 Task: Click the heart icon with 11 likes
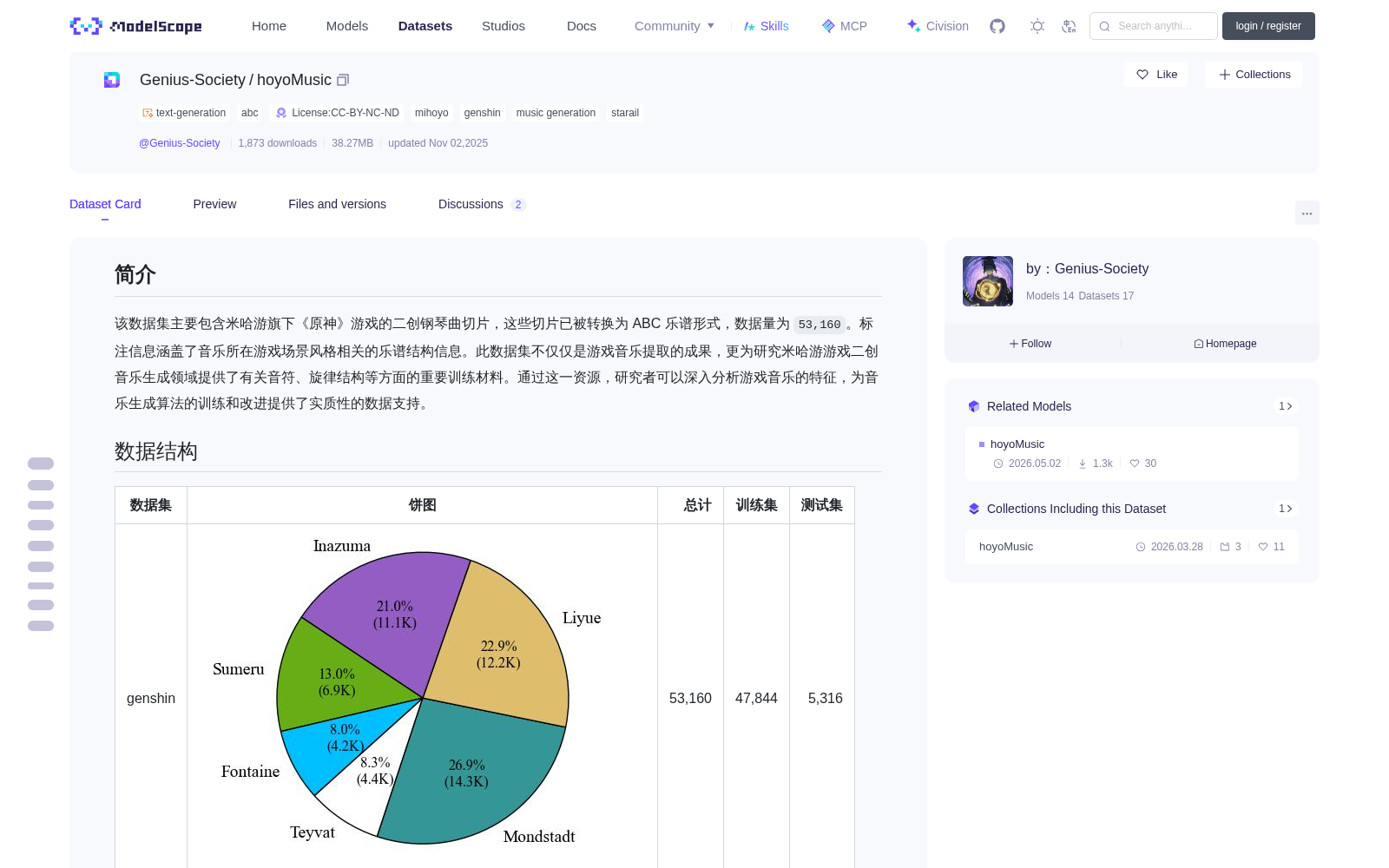coord(1263,547)
